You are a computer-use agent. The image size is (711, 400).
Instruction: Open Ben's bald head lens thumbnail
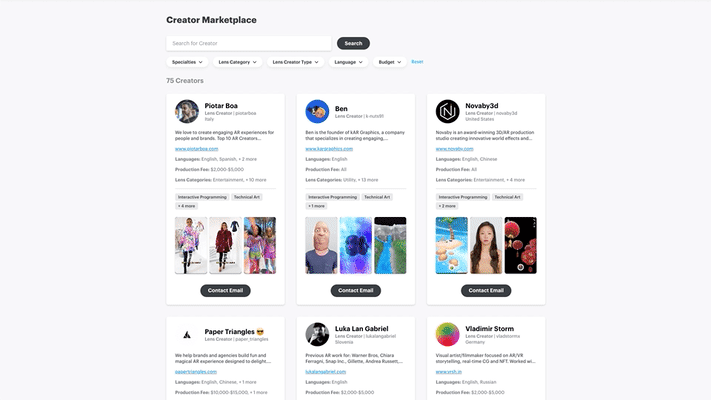[x=321, y=245]
